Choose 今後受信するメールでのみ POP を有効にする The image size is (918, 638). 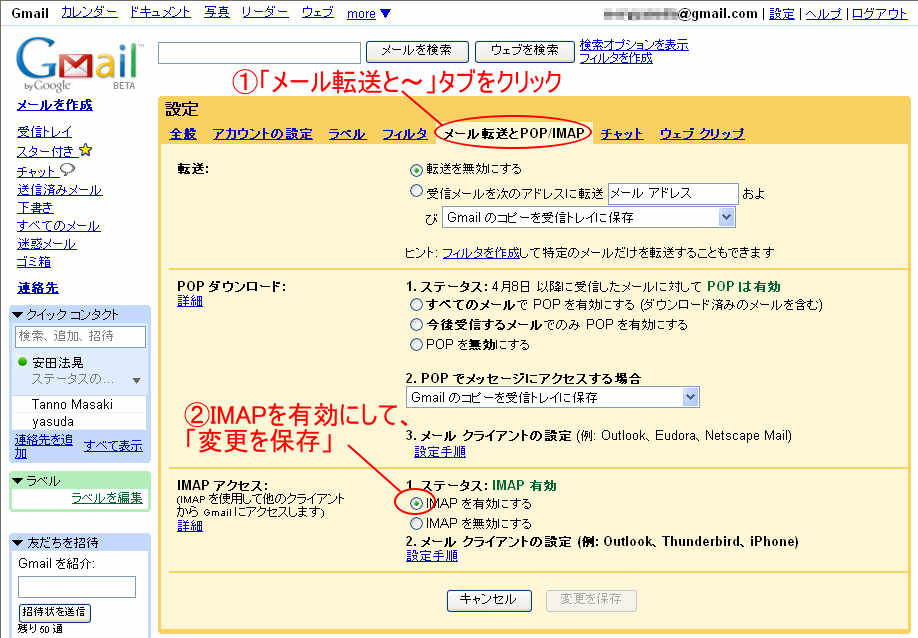point(416,324)
